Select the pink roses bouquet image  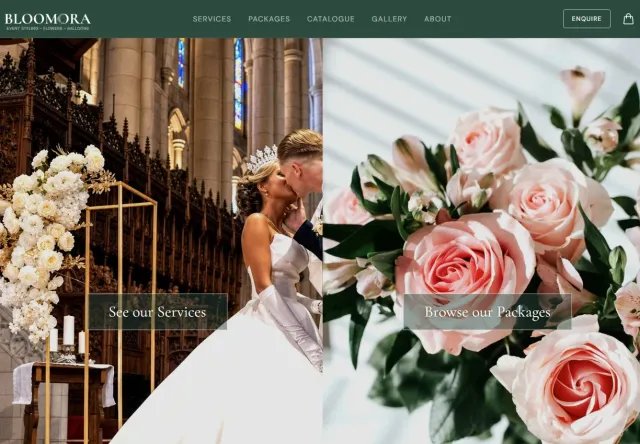[481, 241]
